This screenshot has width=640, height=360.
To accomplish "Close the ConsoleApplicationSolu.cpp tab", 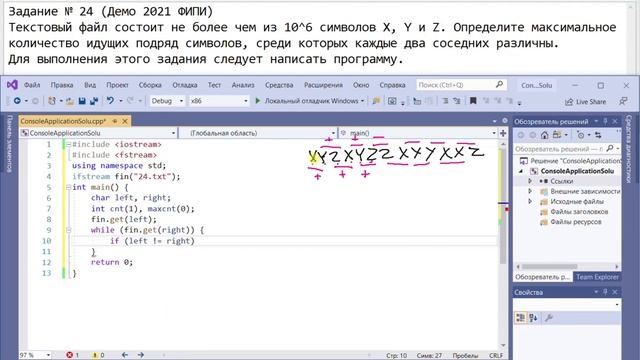I will pyautogui.click(x=125, y=121).
